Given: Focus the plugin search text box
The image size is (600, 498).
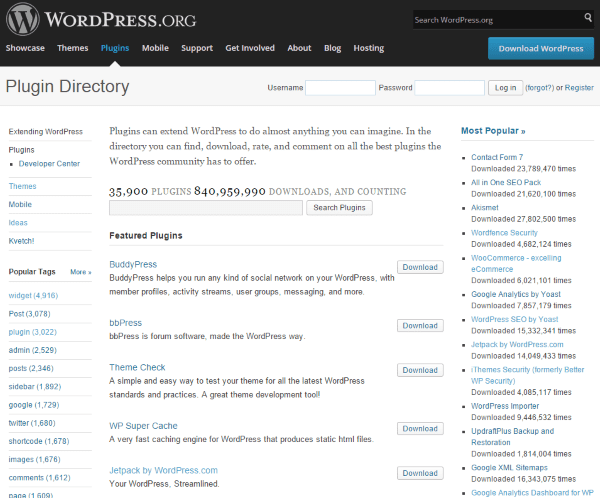Looking at the screenshot, I should pos(206,208).
